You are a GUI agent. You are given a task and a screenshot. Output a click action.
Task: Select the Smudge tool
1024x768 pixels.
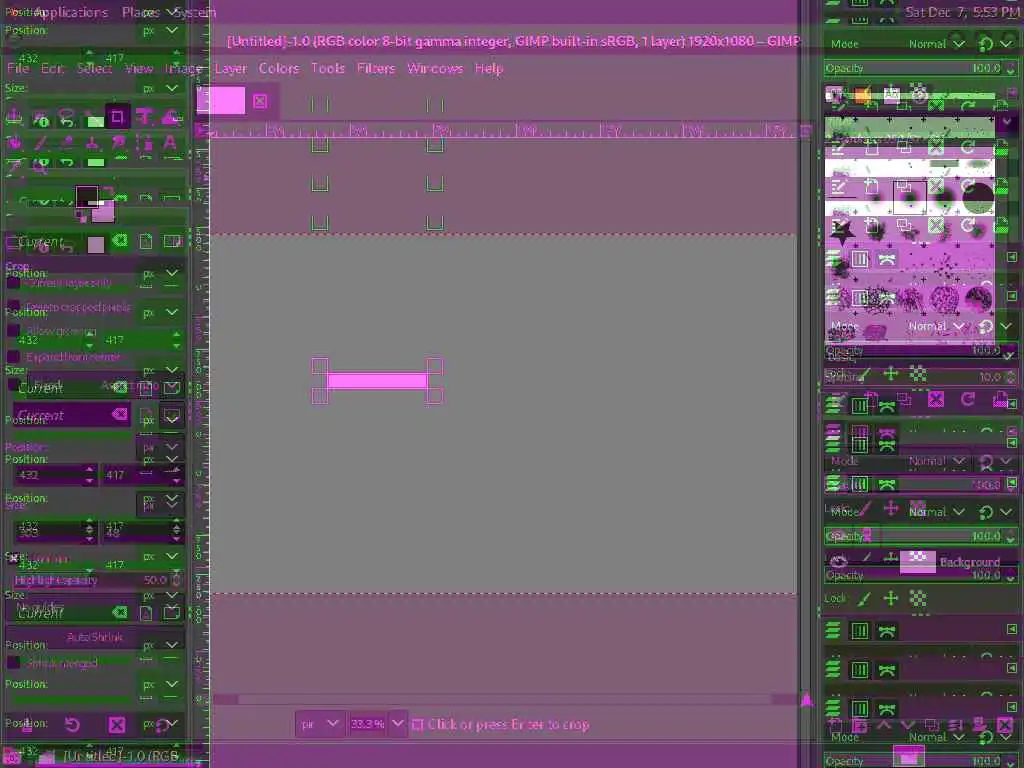coord(118,142)
